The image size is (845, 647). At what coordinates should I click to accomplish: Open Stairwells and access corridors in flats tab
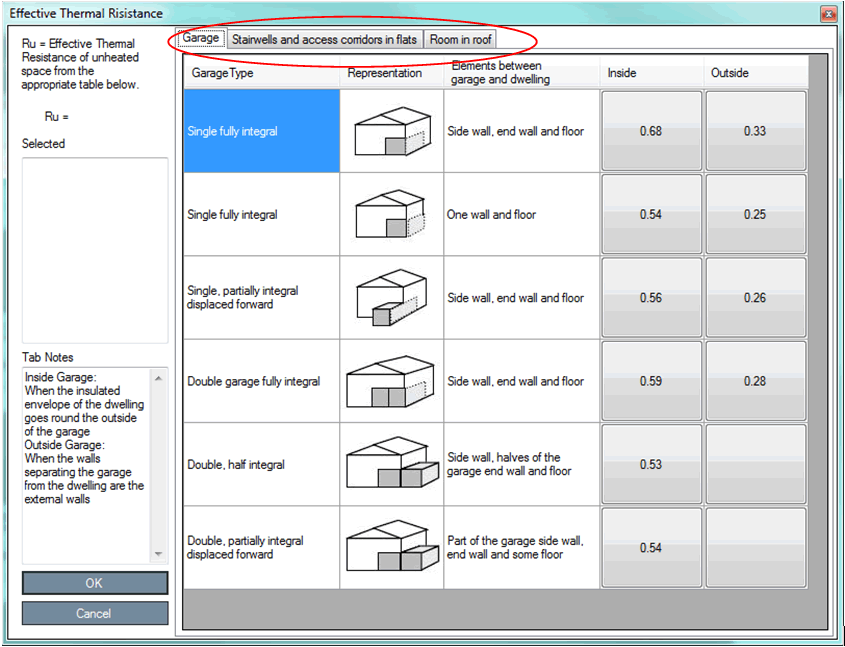(x=324, y=39)
